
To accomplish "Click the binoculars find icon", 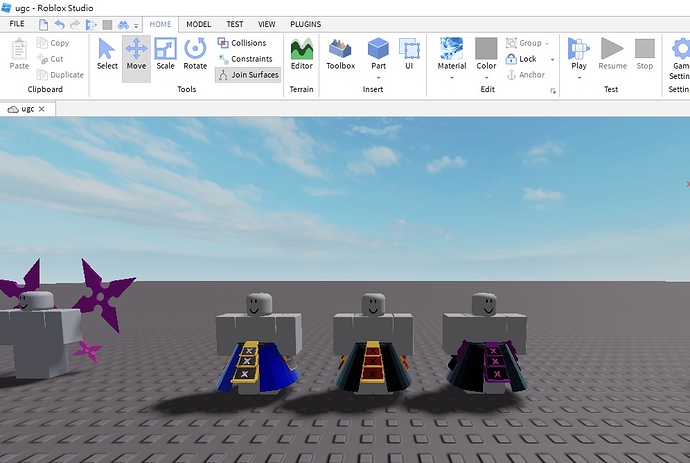I will [x=123, y=25].
